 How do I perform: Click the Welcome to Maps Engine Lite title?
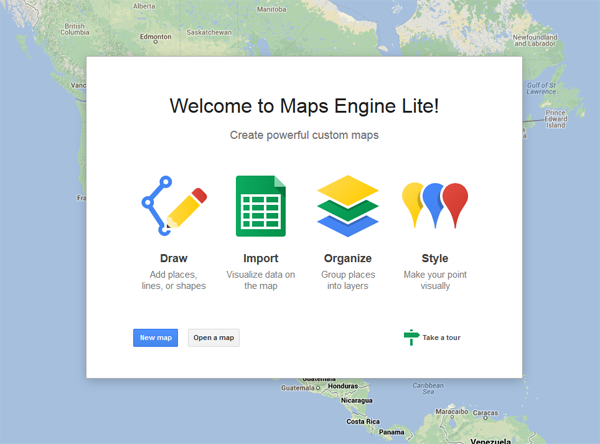304,106
